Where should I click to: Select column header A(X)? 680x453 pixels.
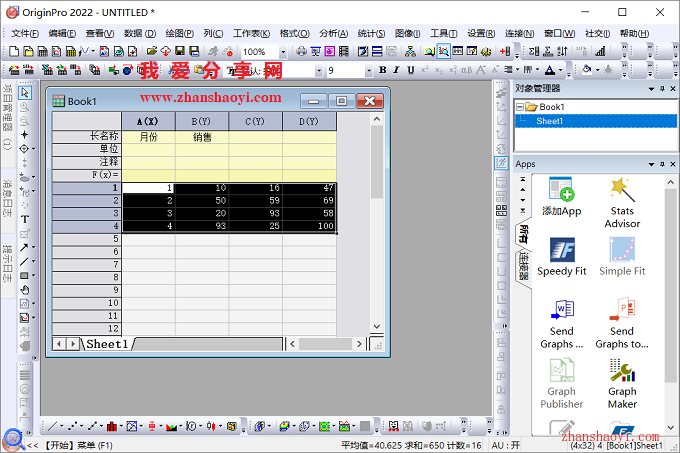coord(148,121)
